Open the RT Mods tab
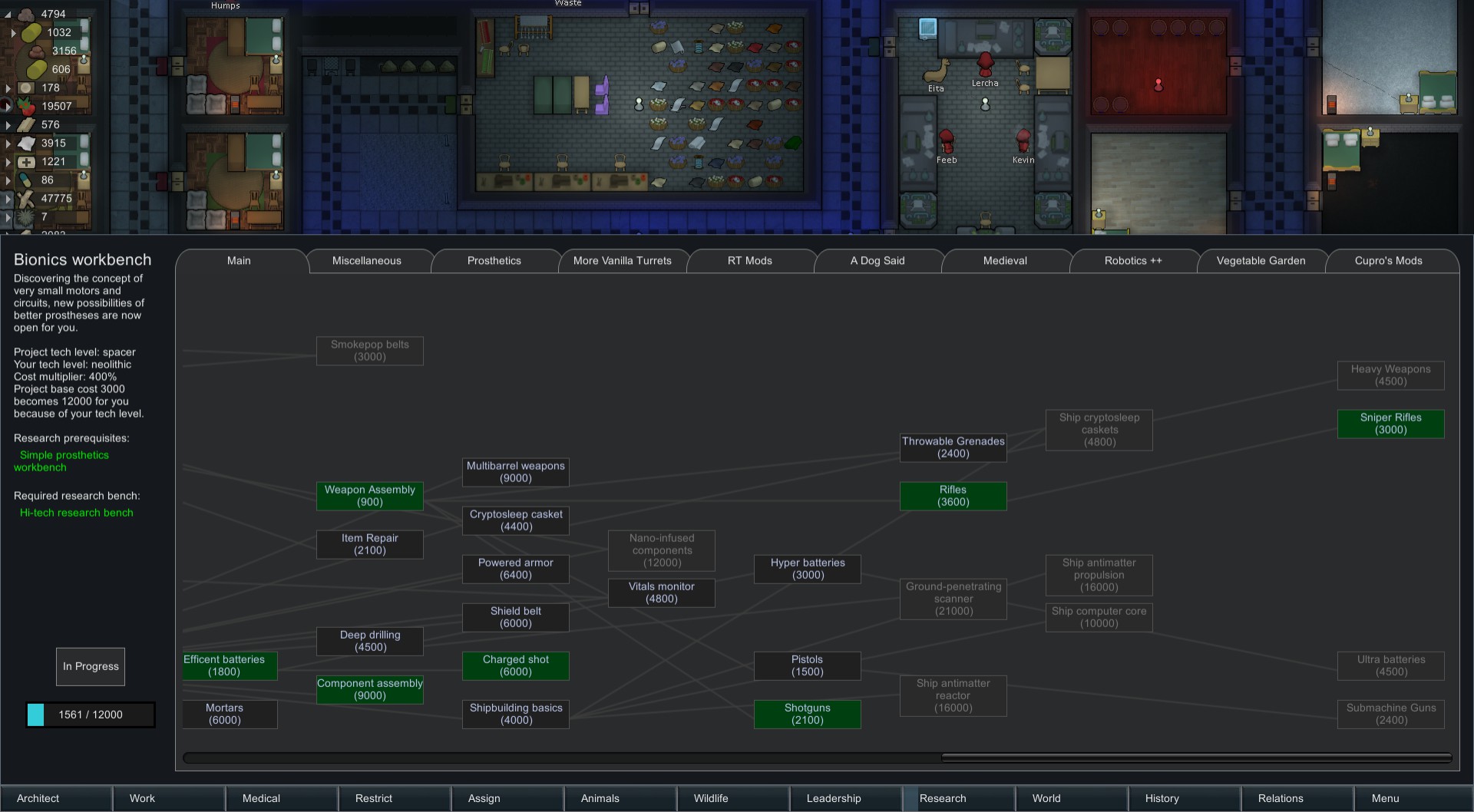This screenshot has height=812, width=1474. pos(750,261)
